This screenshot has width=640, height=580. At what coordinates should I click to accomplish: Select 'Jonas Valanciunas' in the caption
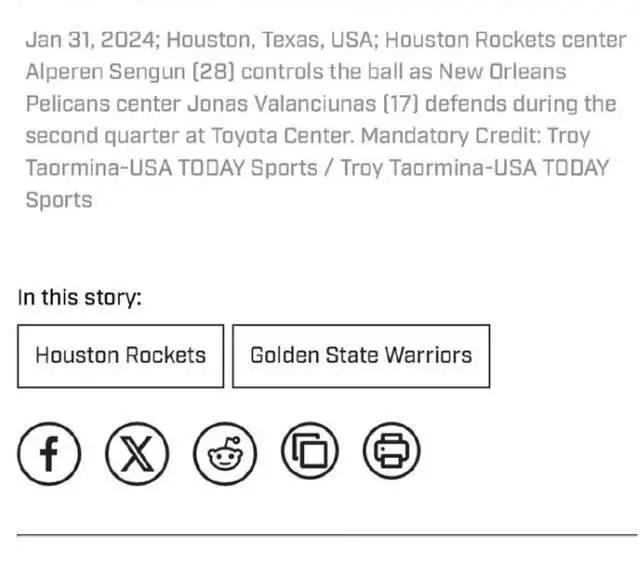(x=282, y=104)
